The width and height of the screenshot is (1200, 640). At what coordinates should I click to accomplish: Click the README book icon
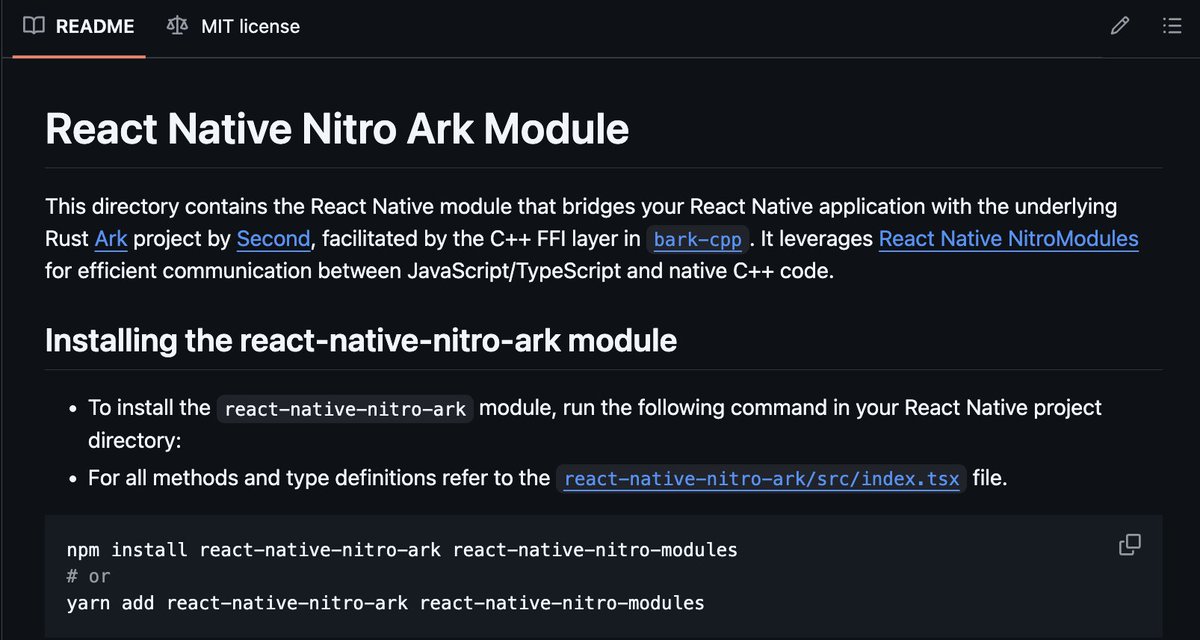click(35, 26)
